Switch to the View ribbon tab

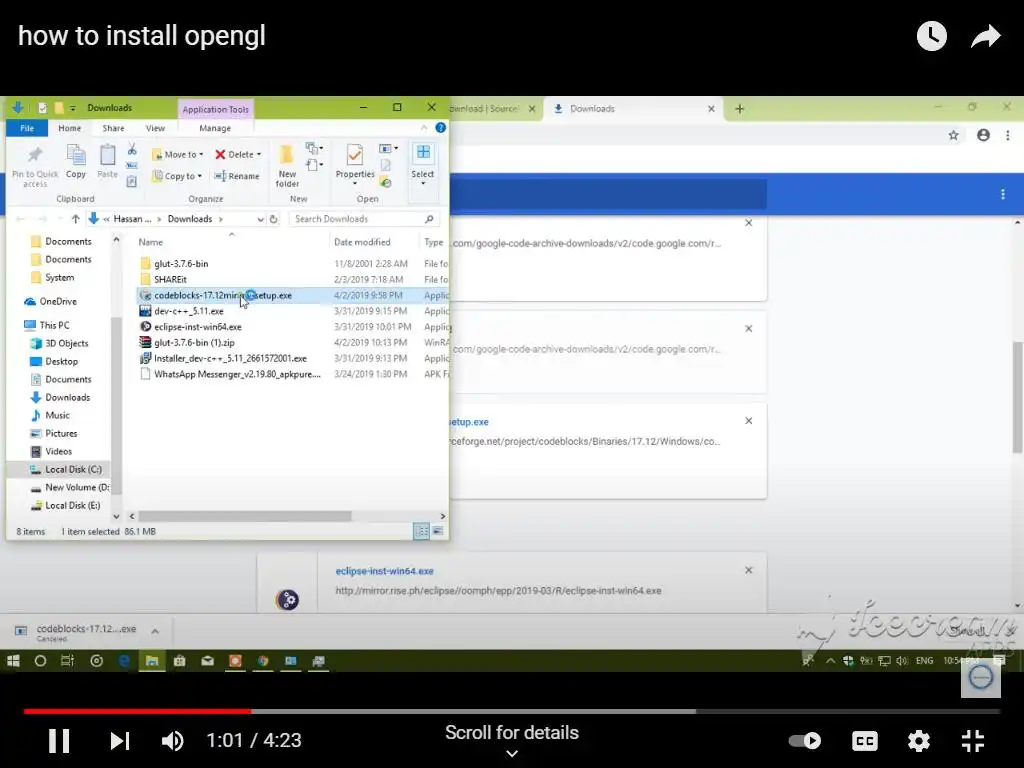point(155,128)
